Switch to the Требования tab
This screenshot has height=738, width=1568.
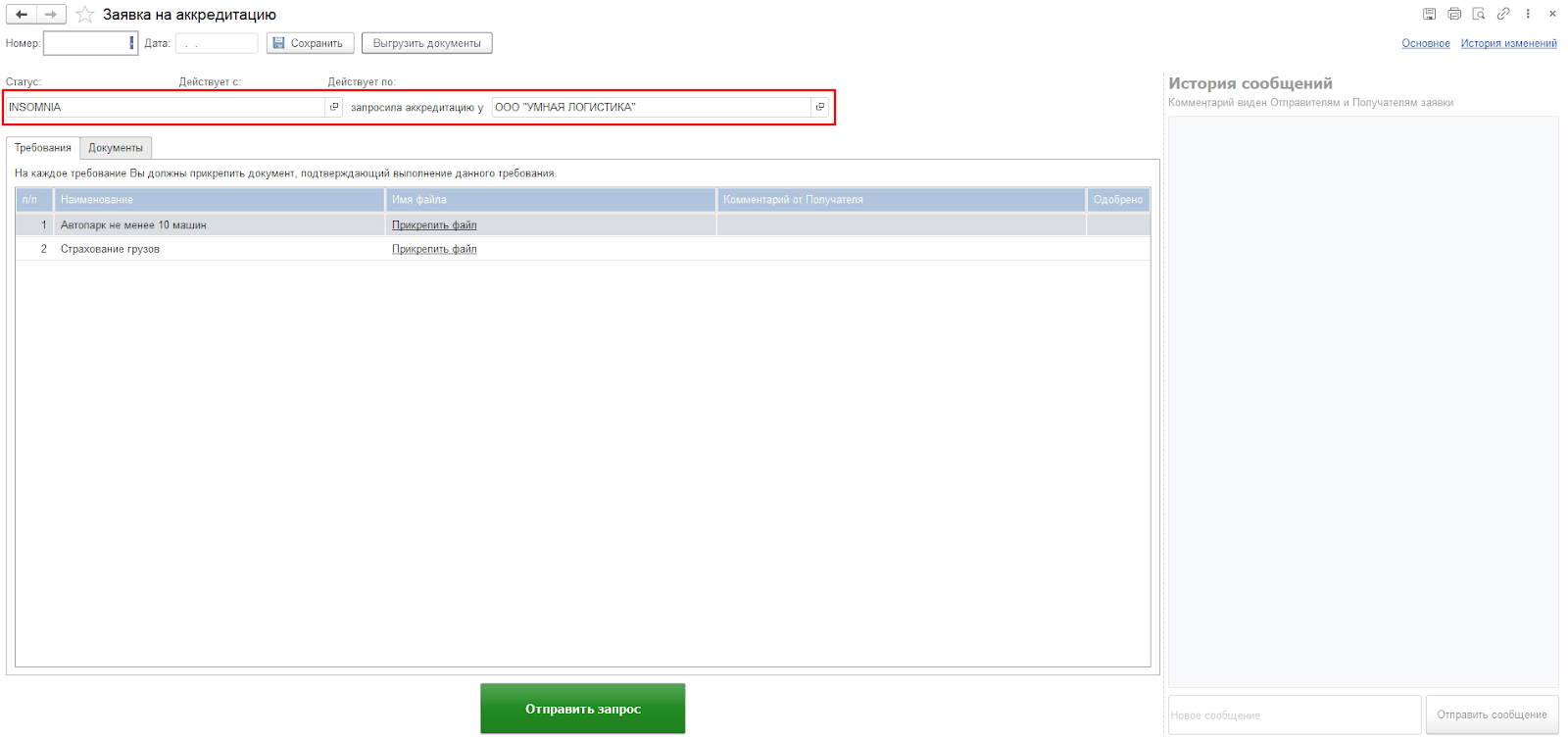click(x=43, y=148)
